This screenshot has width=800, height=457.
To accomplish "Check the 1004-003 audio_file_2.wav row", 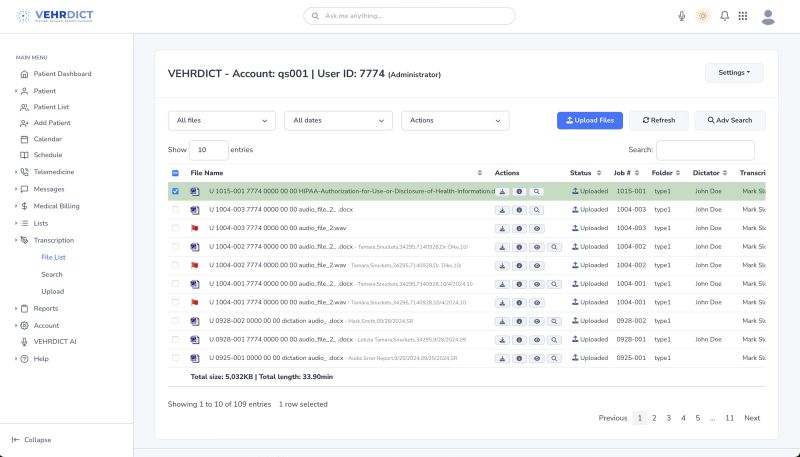I will pos(175,228).
